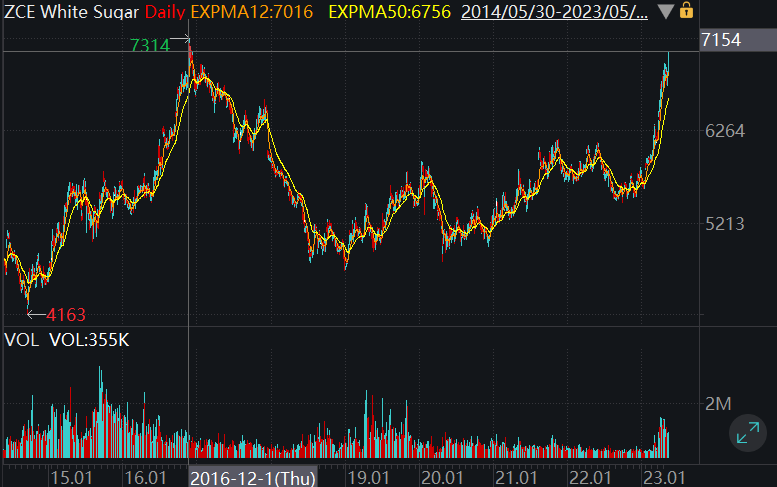Click the 2M volume axis label
The image size is (777, 487).
(x=718, y=404)
